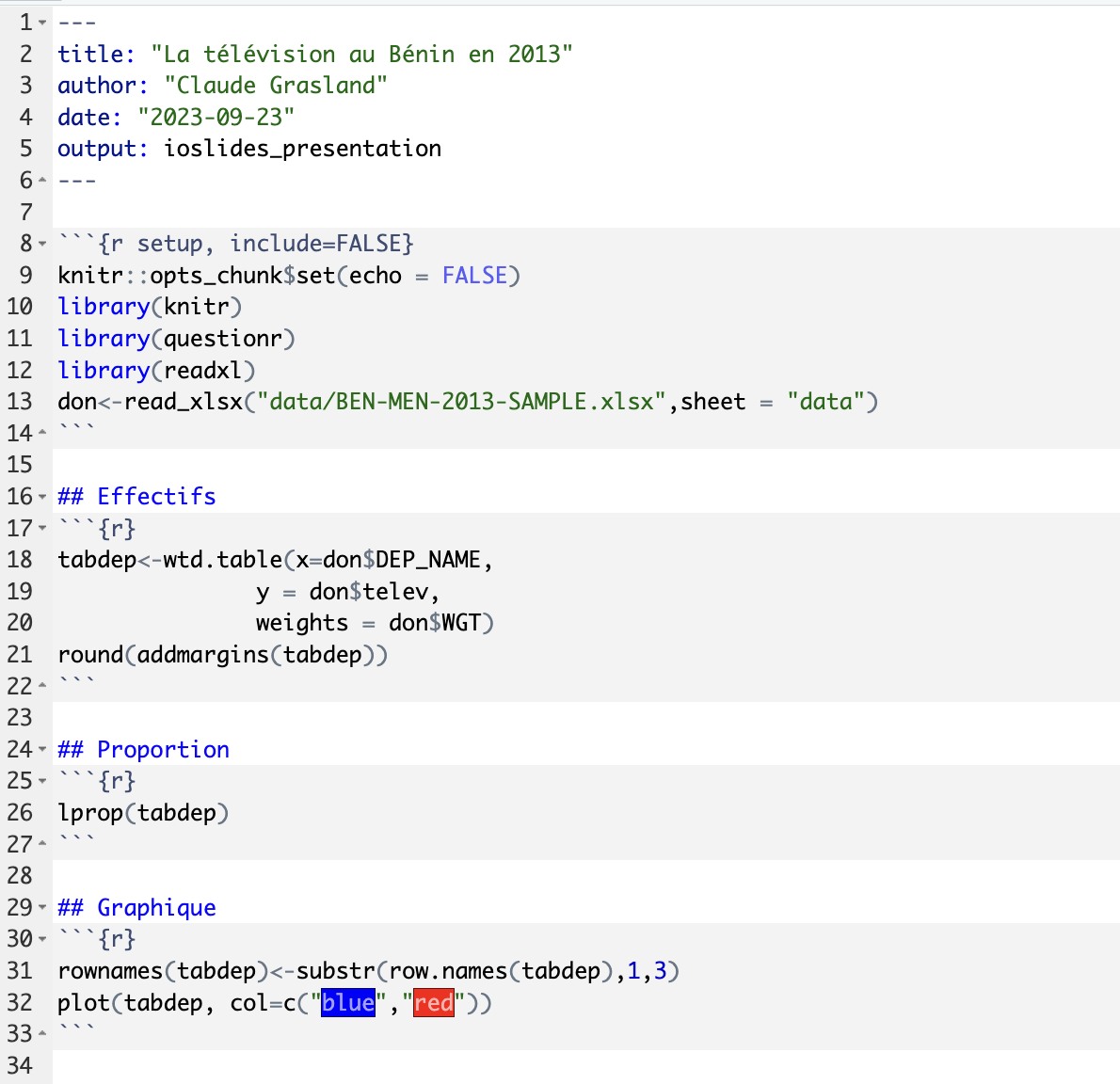Collapse the YAML header fold arrow on line 1
Image resolution: width=1120 pixels, height=1084 pixels.
(42, 23)
